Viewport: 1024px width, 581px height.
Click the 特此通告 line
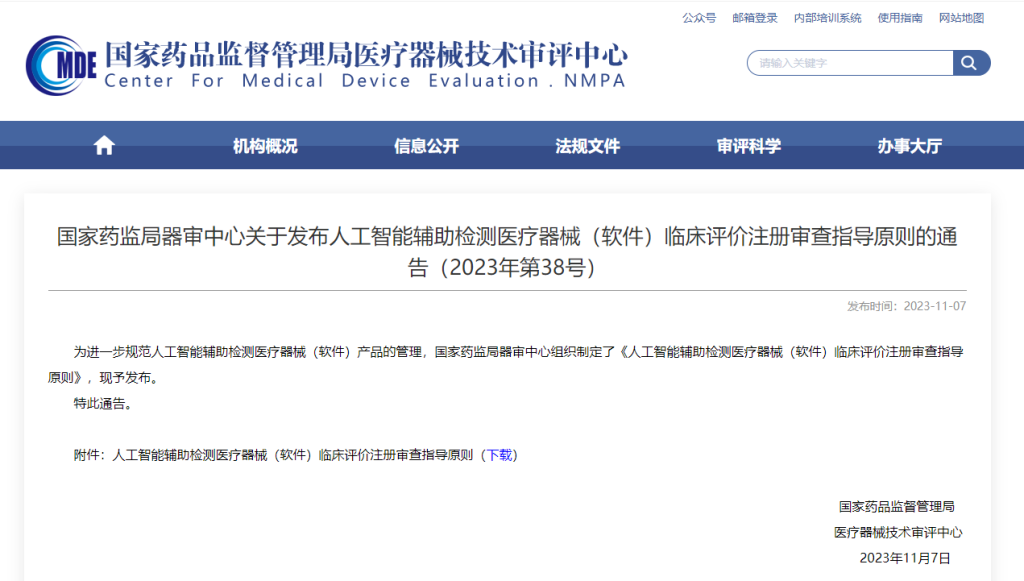(103, 404)
